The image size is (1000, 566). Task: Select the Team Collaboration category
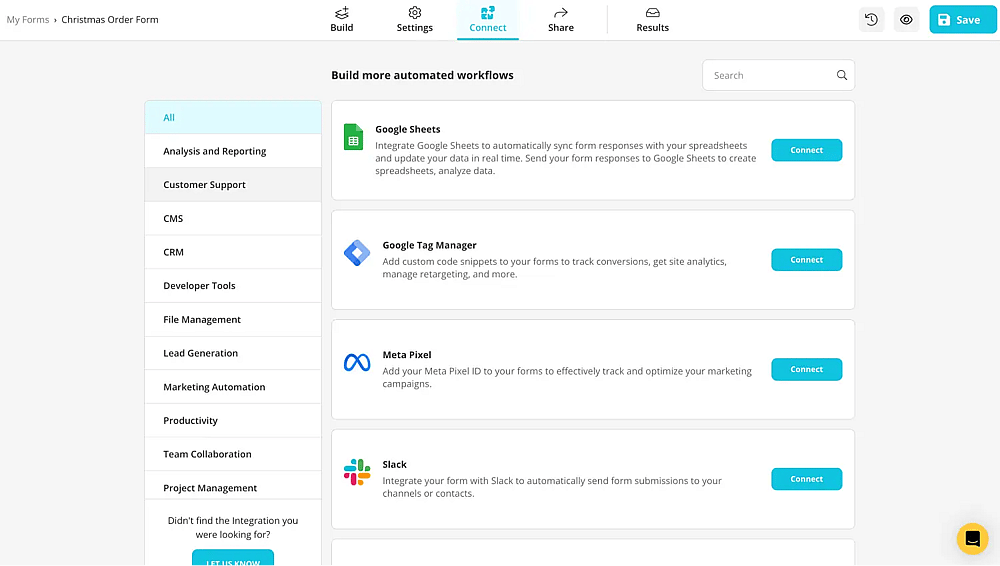233,454
